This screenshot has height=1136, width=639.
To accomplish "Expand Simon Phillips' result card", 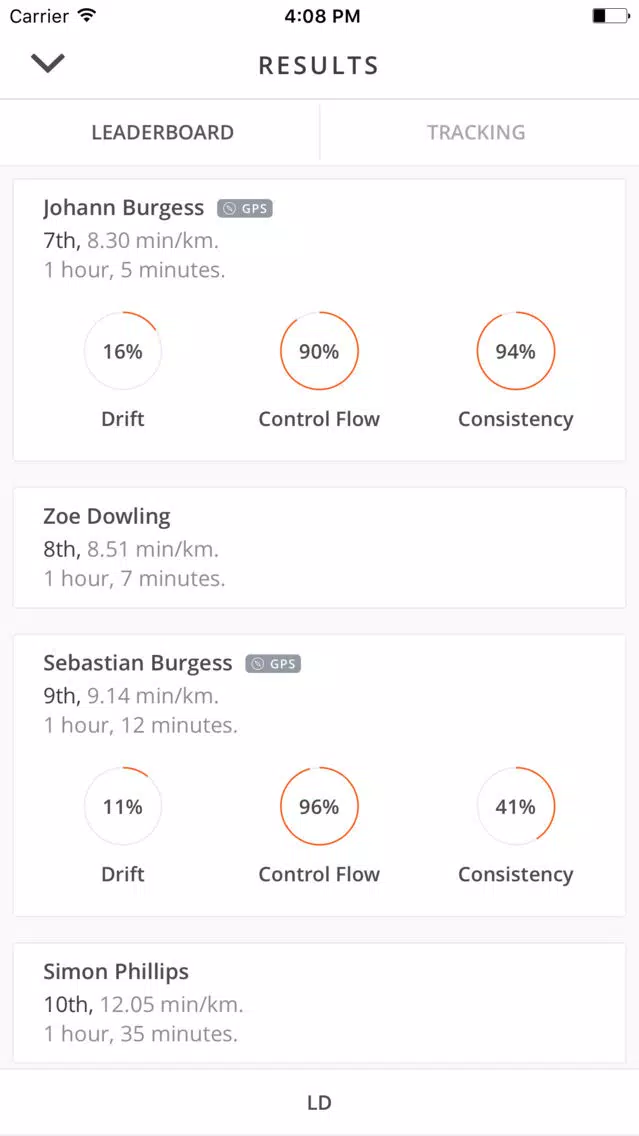I will point(320,1003).
